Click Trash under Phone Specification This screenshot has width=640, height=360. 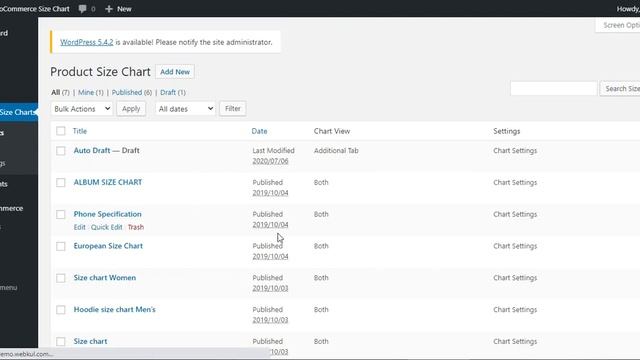[136, 227]
